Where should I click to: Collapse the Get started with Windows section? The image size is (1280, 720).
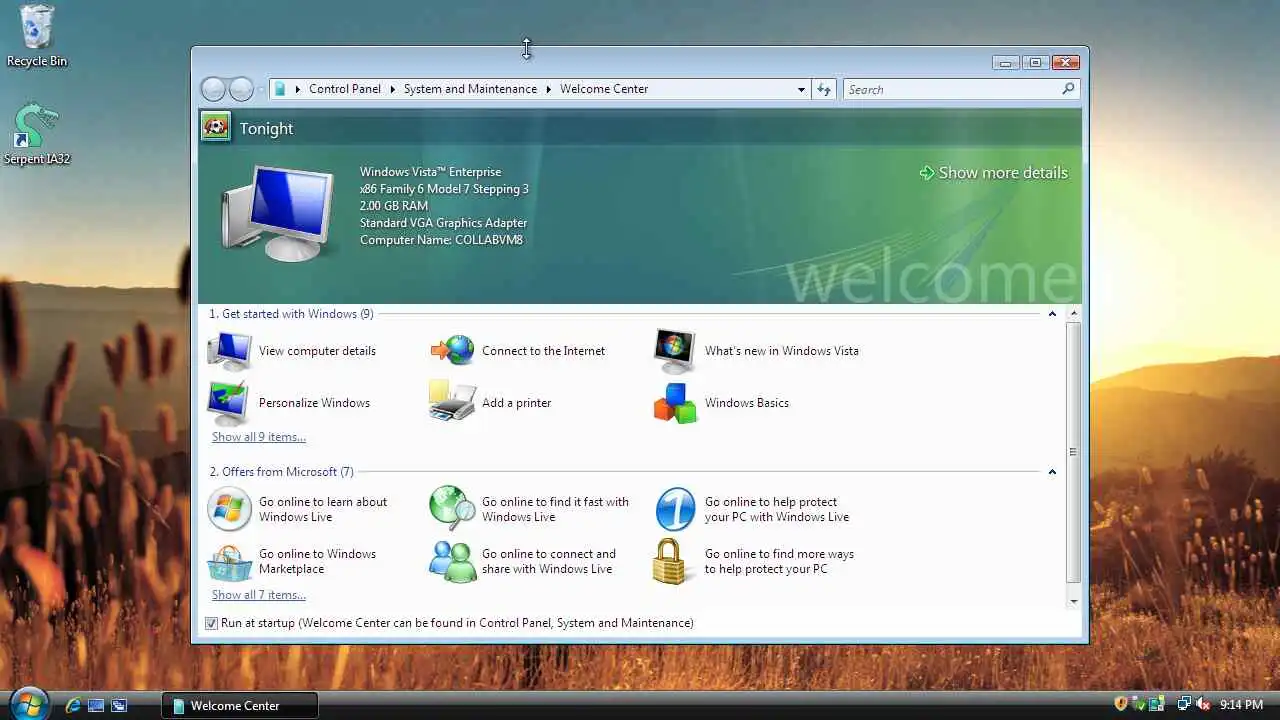(x=1052, y=314)
